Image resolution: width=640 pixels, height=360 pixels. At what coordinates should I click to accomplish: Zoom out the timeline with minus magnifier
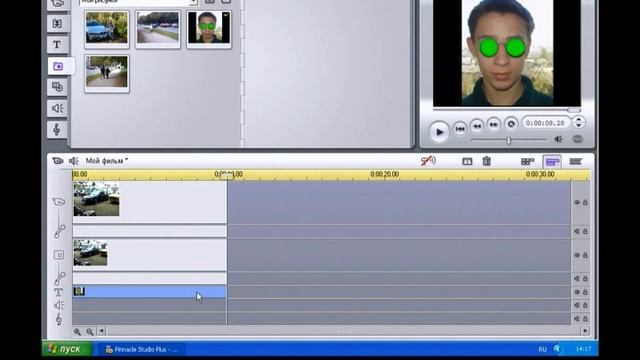90,332
